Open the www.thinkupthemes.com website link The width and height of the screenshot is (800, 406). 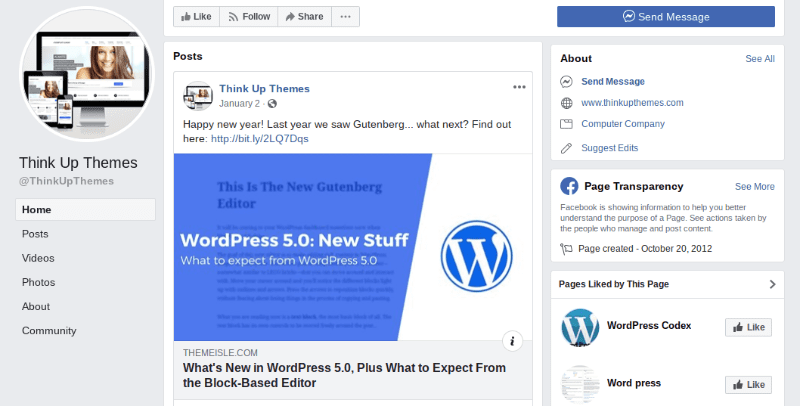pyautogui.click(x=632, y=103)
